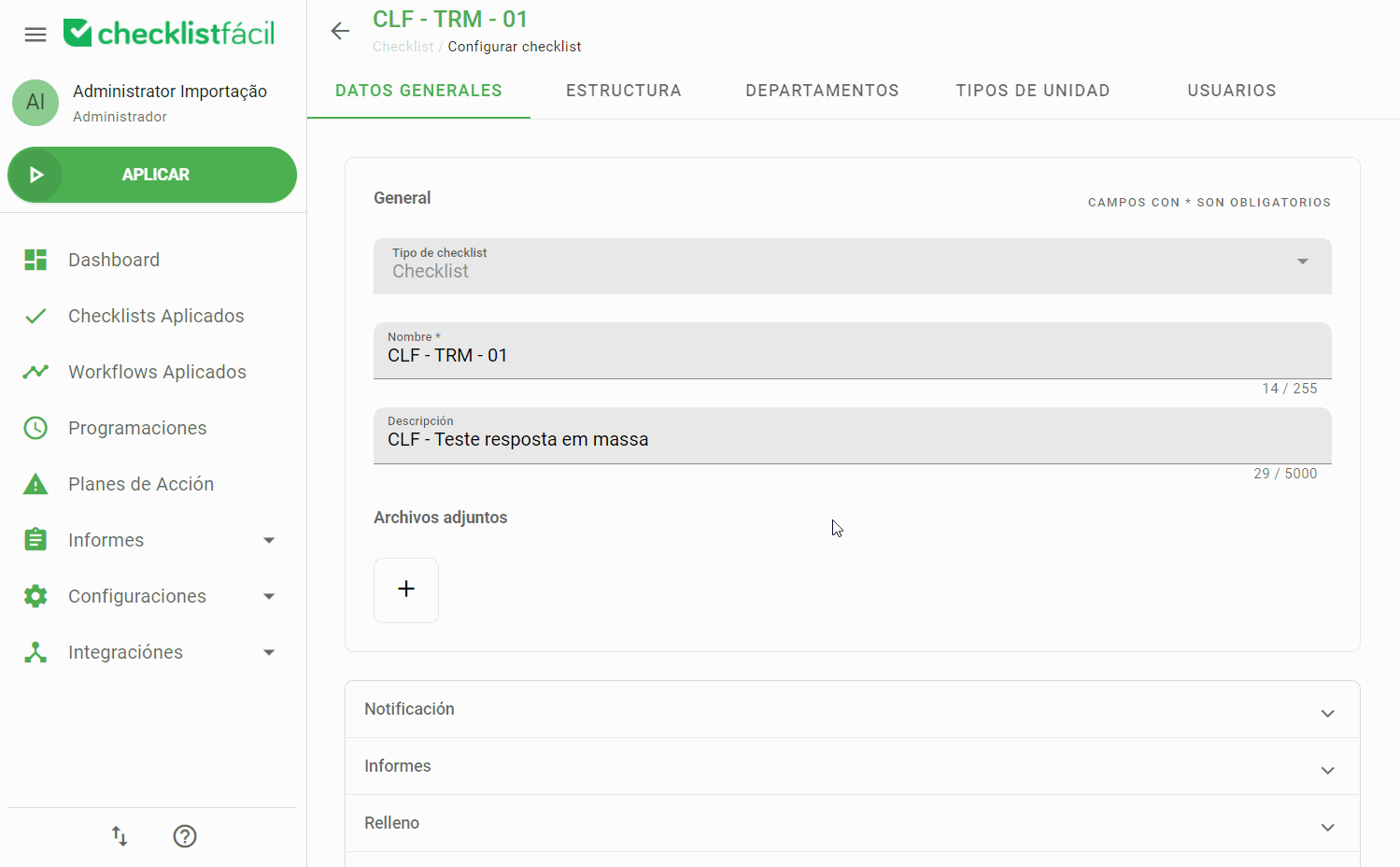
Task: Switch to the Usuarios tab
Action: (1232, 91)
